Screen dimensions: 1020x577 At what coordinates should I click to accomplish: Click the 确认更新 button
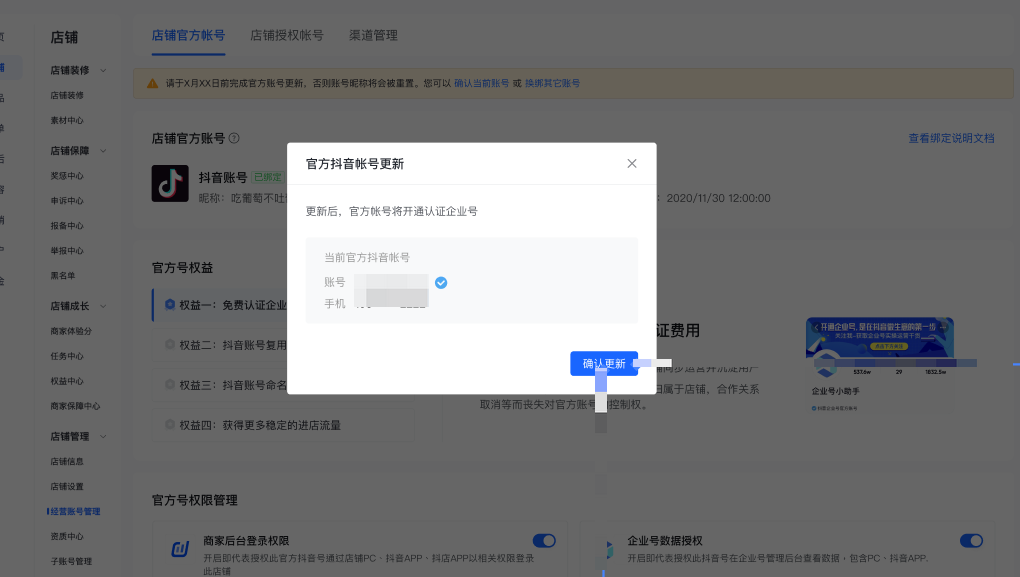pyautogui.click(x=604, y=364)
